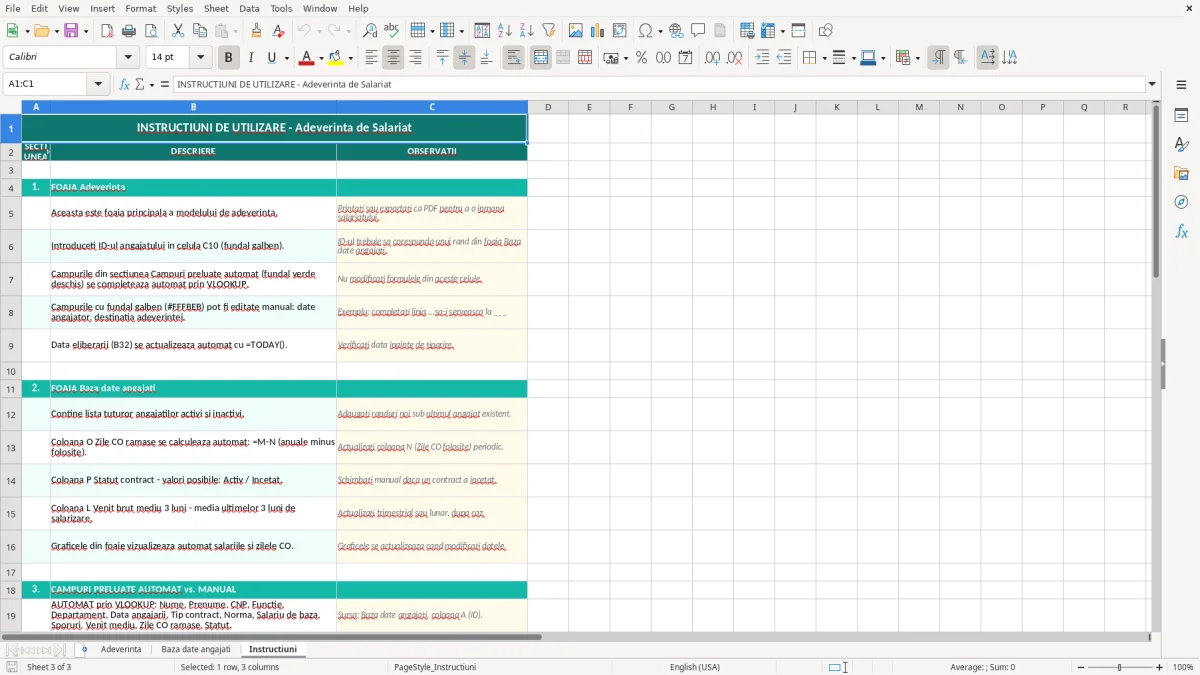The image size is (1200, 675).
Task: Insert a chart
Action: coord(598,31)
